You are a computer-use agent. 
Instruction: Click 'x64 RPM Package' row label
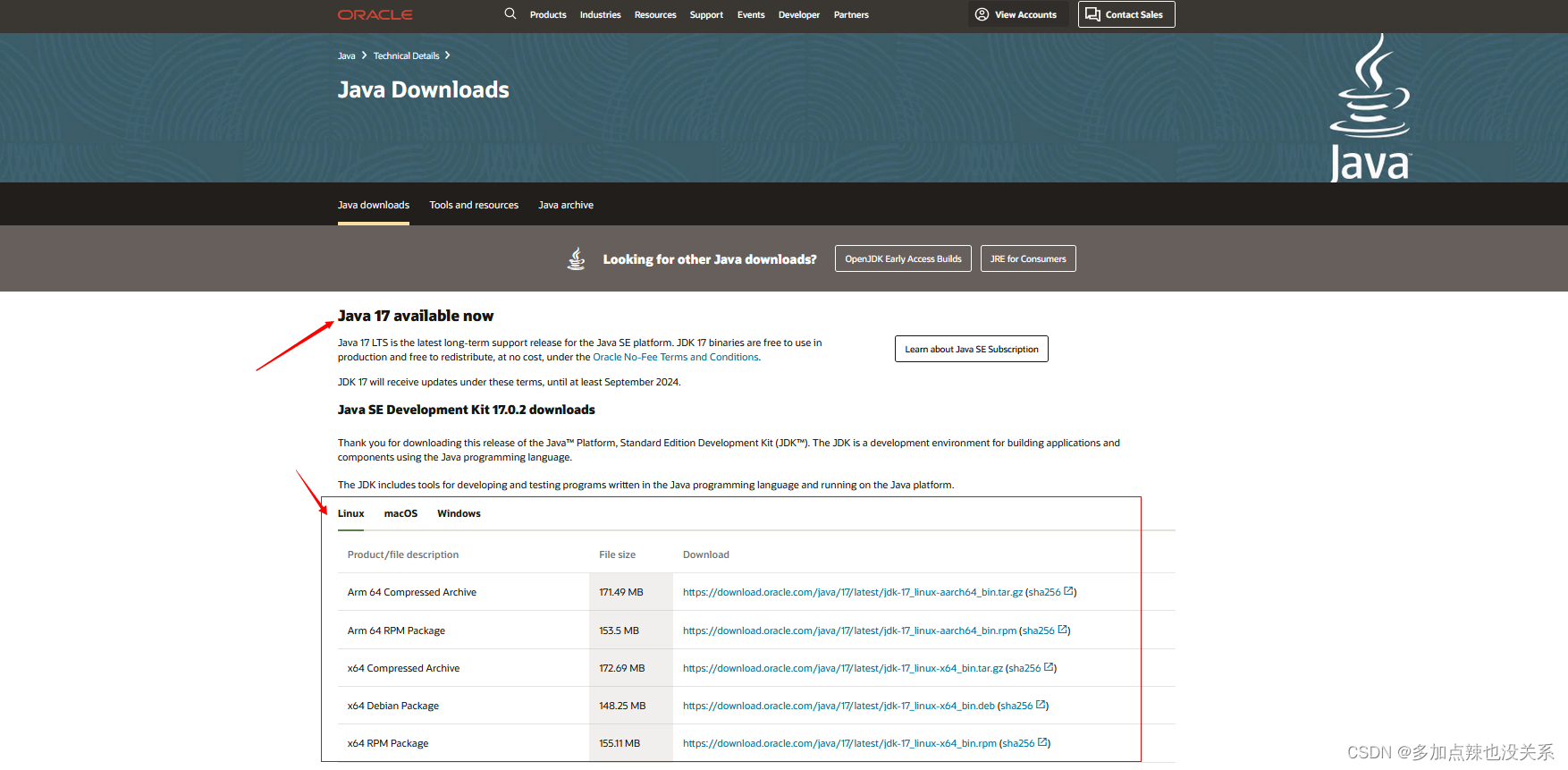pyautogui.click(x=388, y=743)
